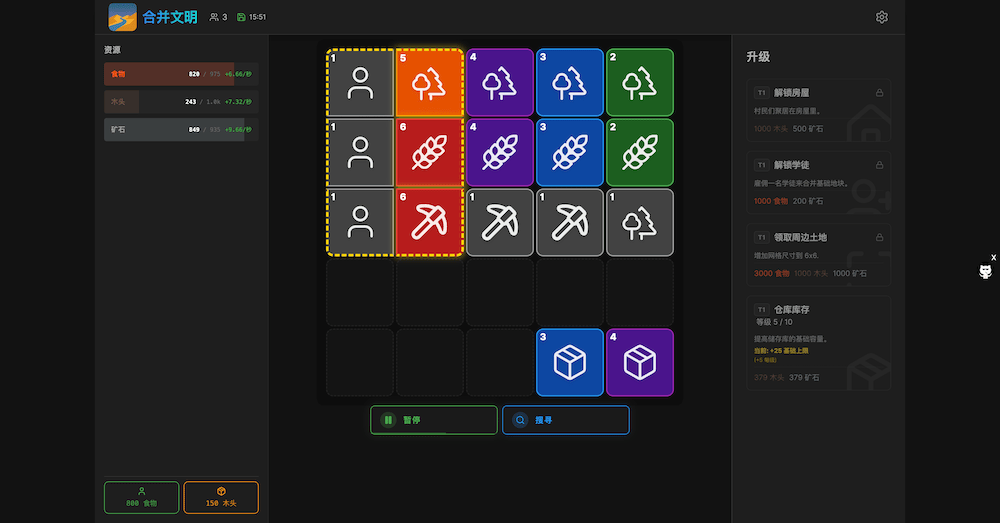Upgrade 仓库库存 storage capacity

[818, 342]
